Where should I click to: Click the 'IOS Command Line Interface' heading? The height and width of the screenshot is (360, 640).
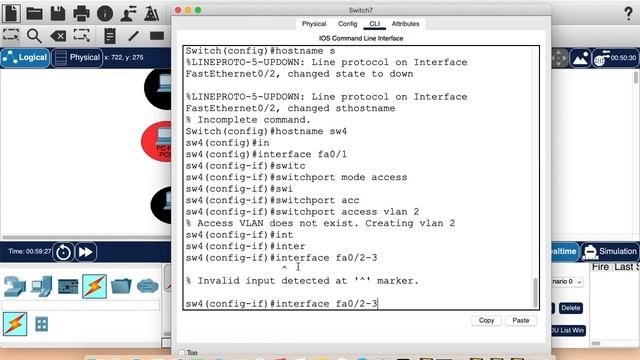point(361,38)
